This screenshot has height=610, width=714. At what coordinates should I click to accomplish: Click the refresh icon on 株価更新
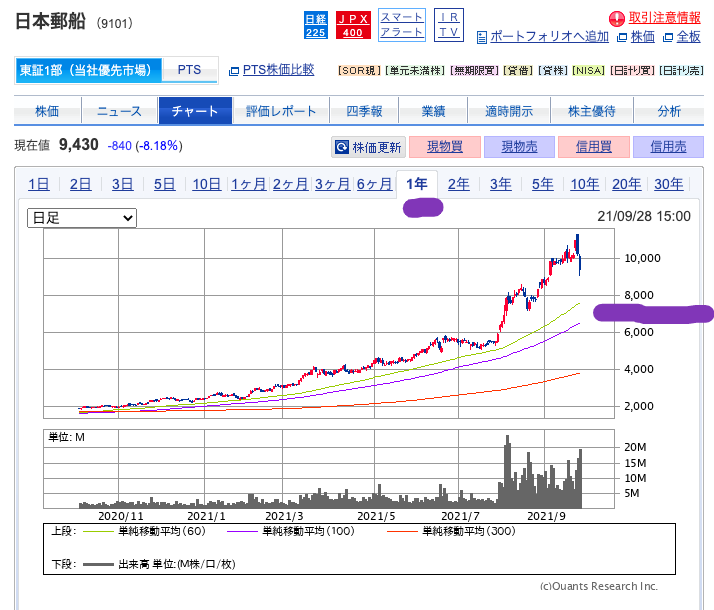point(342,147)
